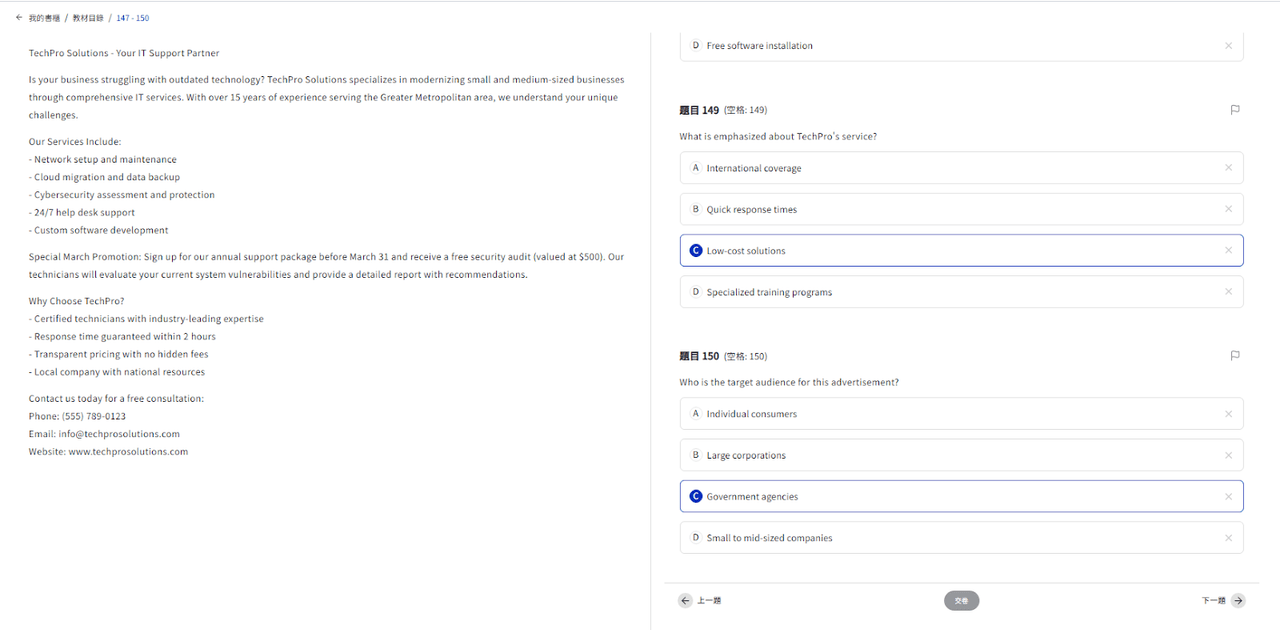Eliminate option 'International coverage' with its X
Screen dimensions: 1280x630
click(1228, 168)
